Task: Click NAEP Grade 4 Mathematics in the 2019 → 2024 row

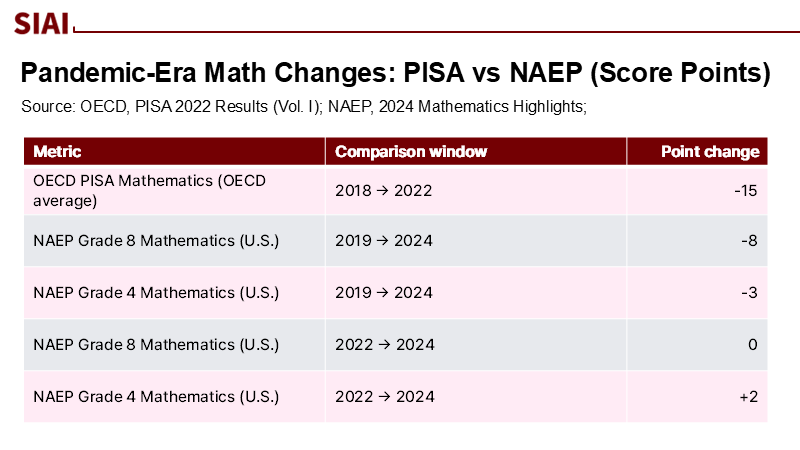Action: coord(156,292)
